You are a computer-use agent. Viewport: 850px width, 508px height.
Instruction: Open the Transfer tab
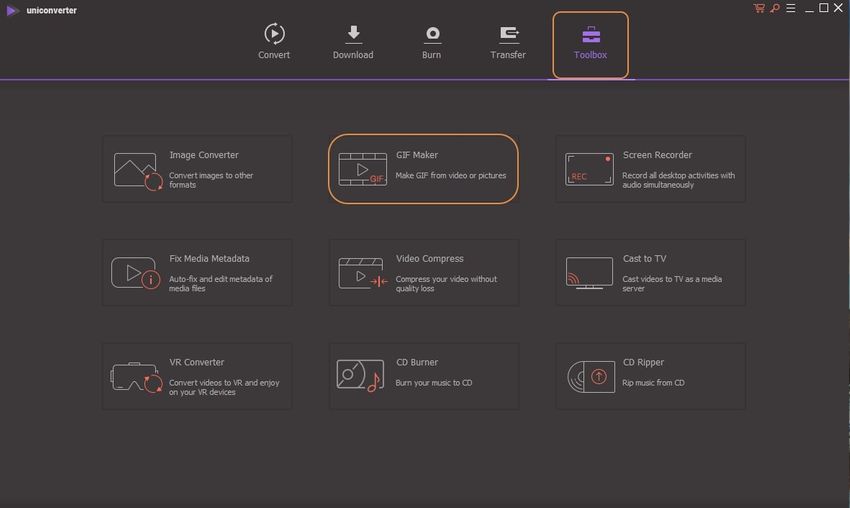click(508, 42)
